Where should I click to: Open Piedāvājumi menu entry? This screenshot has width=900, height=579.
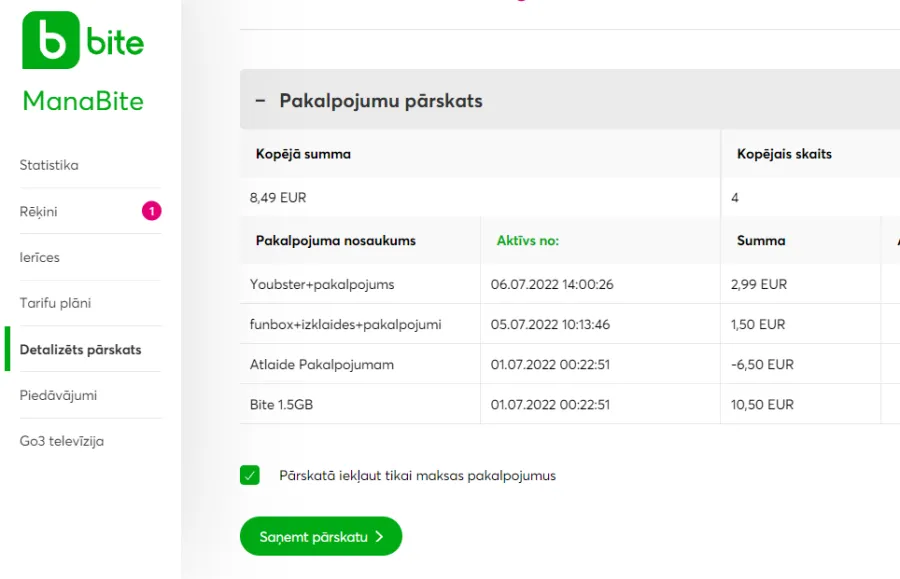(x=58, y=395)
